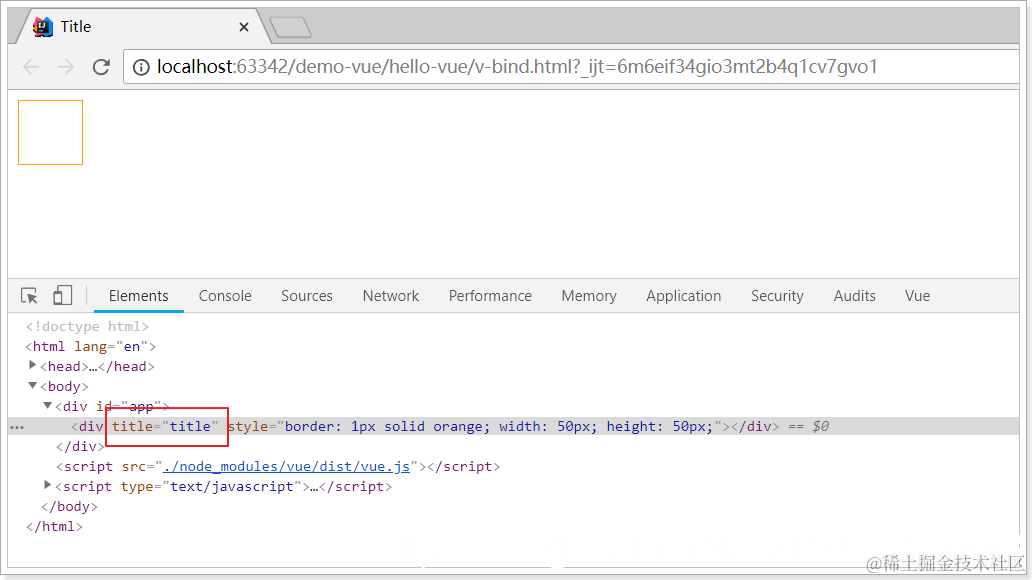Toggle the device toolbar icon
1032x580 pixels.
tap(63, 295)
